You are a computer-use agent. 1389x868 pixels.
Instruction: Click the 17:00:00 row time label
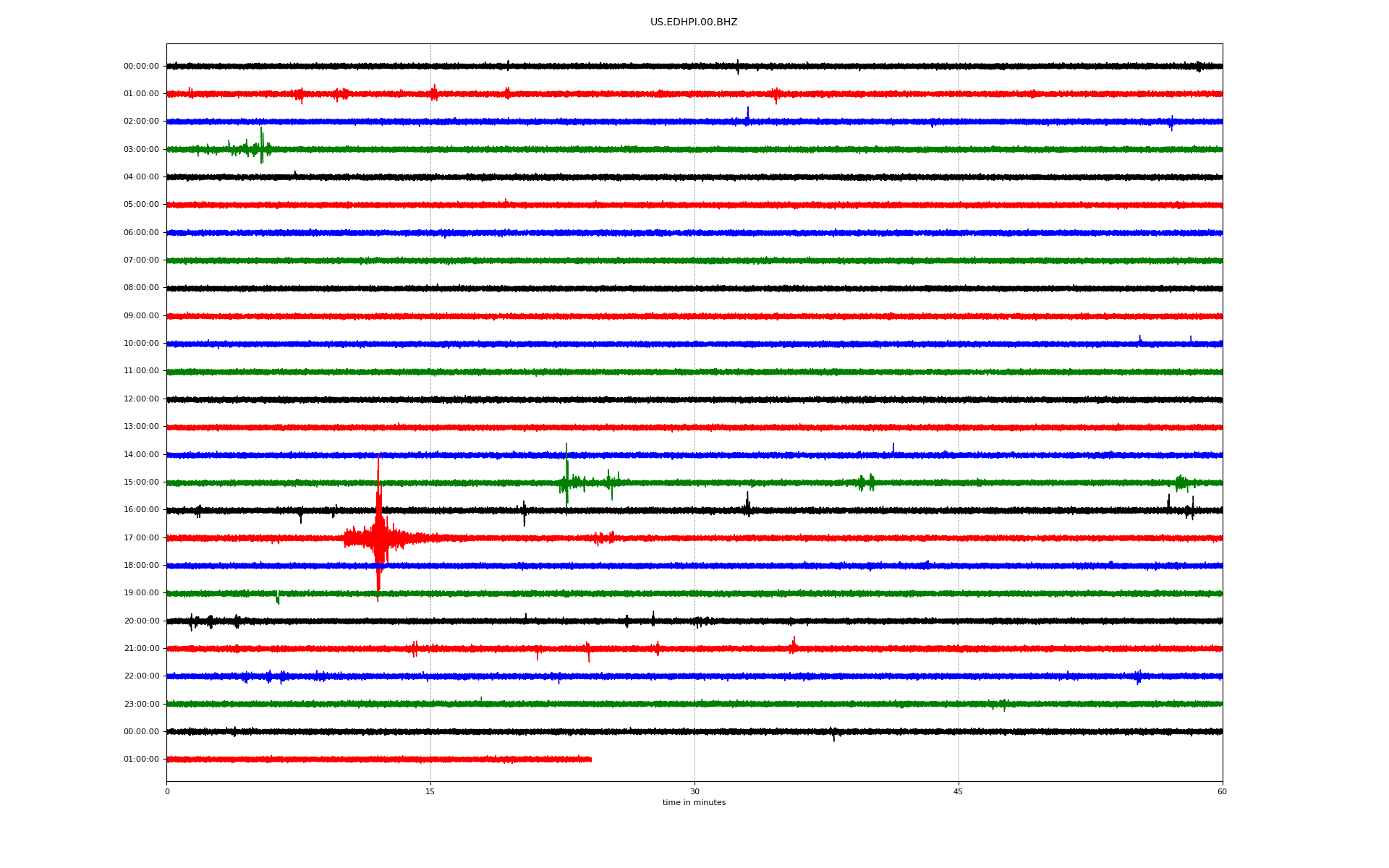[x=141, y=537]
